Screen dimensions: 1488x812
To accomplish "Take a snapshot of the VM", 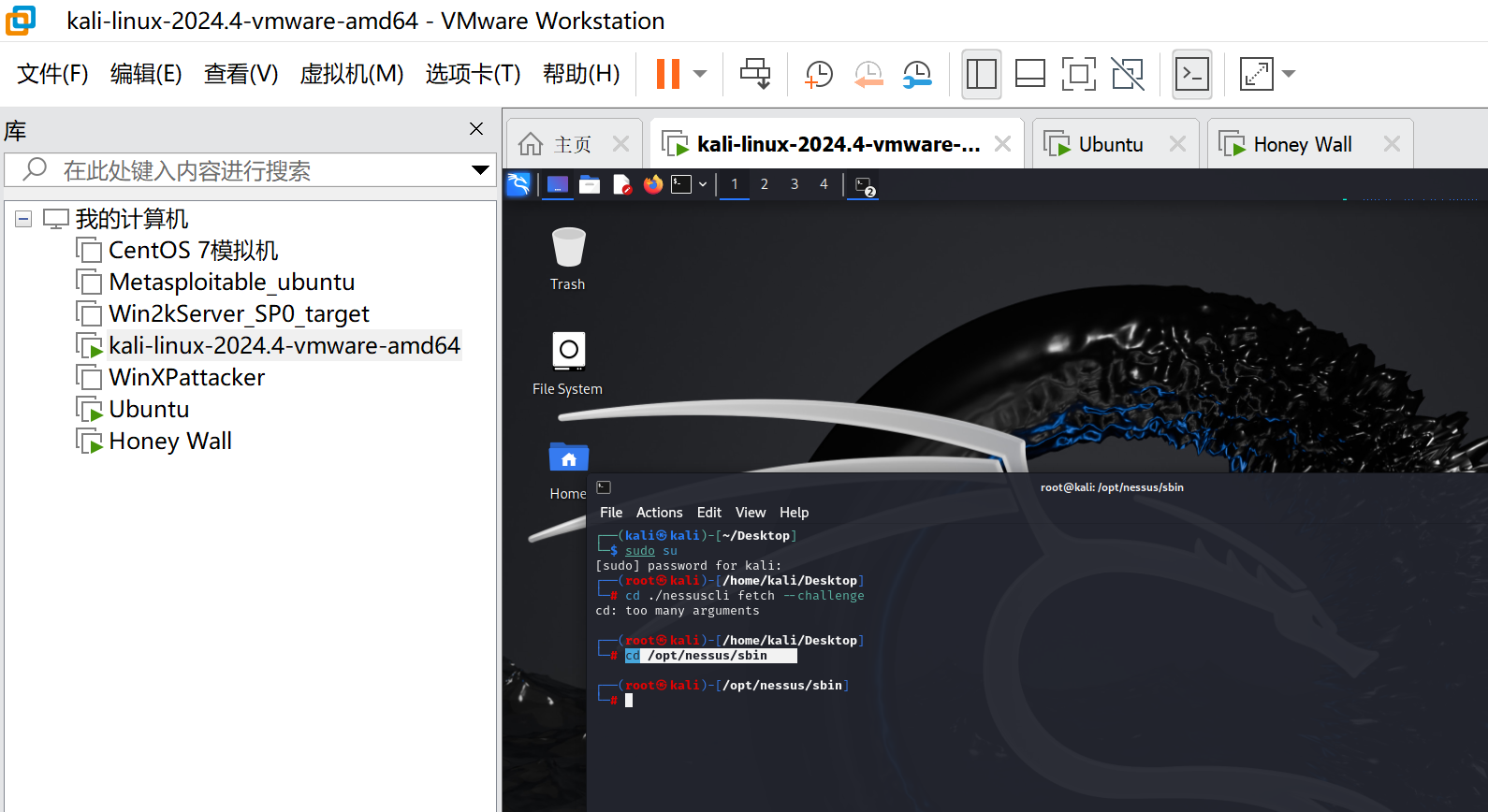I will point(819,74).
